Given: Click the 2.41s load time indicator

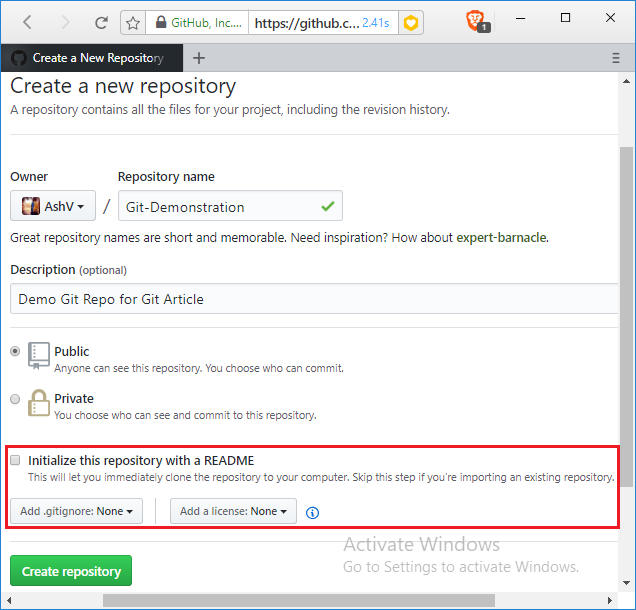Looking at the screenshot, I should [x=376, y=23].
